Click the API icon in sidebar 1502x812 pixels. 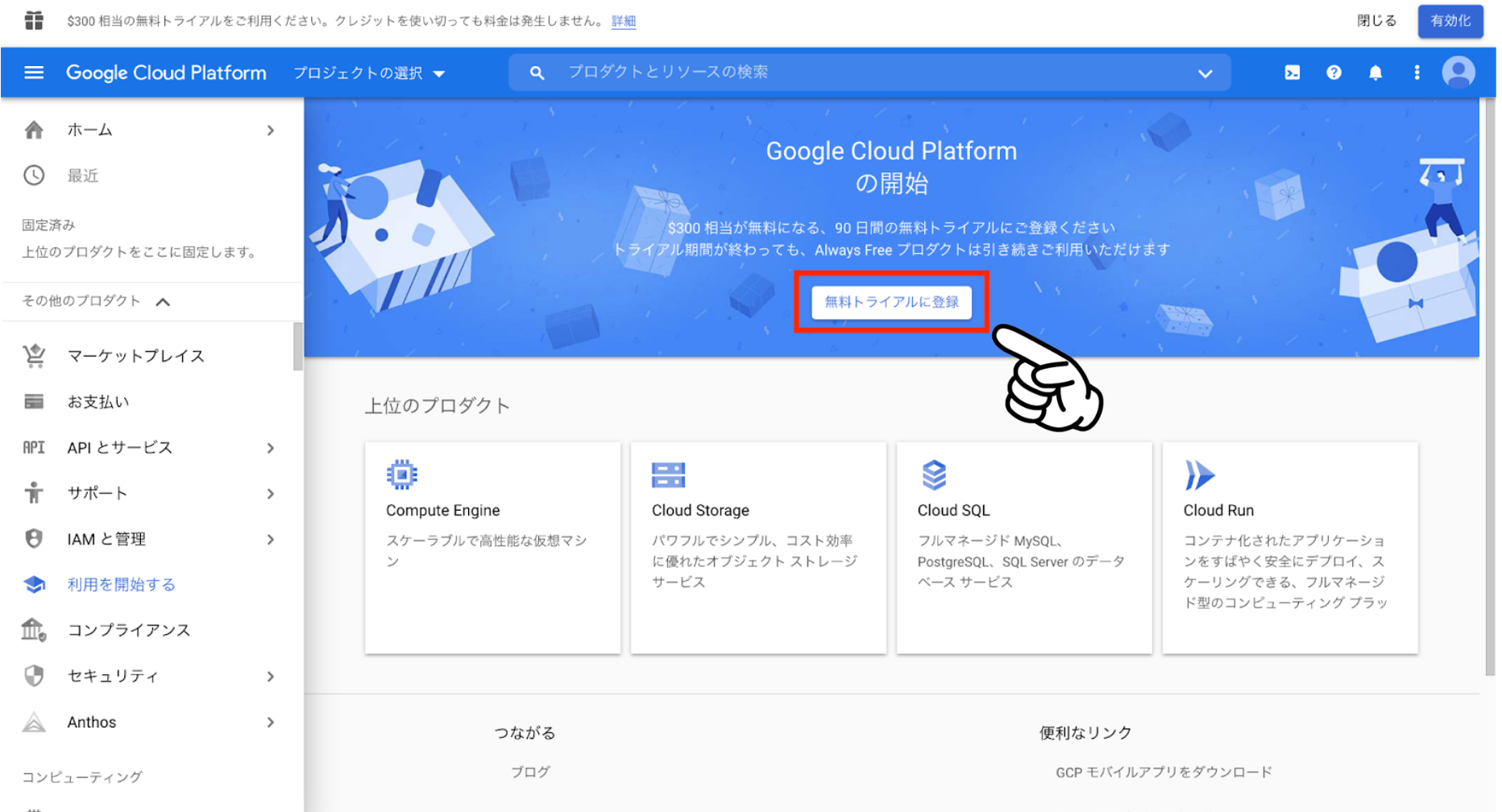[34, 447]
